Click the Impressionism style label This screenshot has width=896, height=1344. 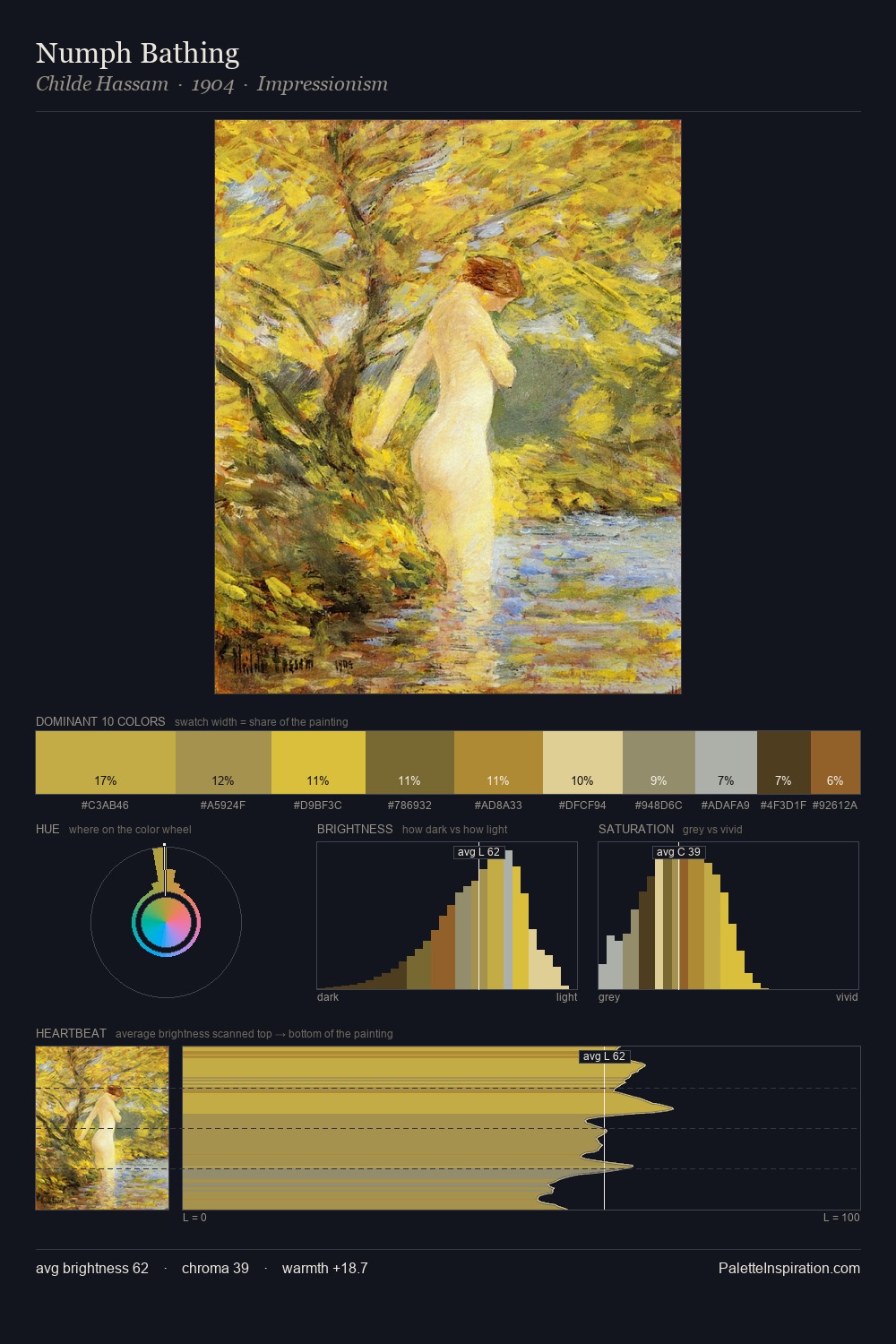pos(323,84)
